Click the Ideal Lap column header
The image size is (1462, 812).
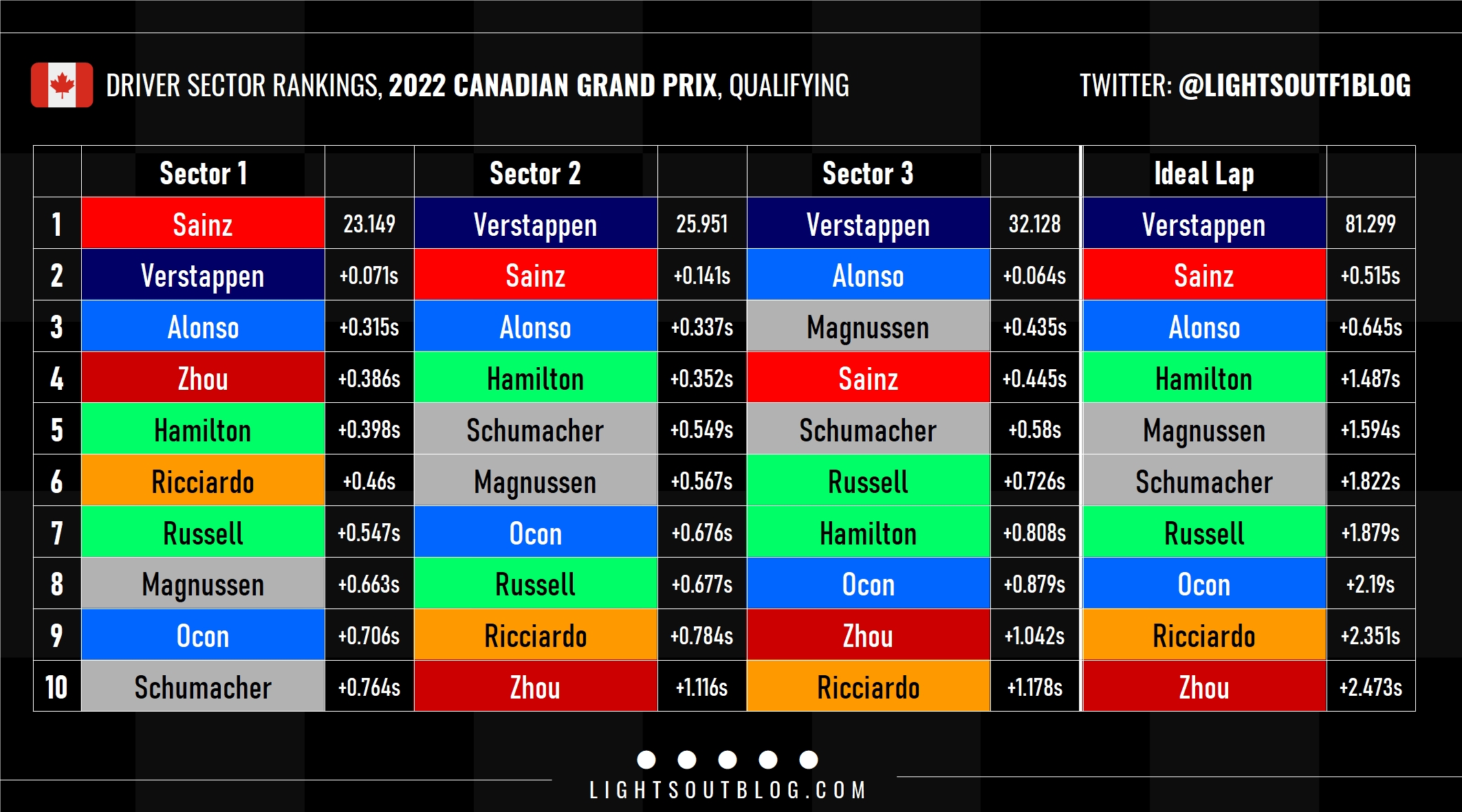click(1204, 172)
